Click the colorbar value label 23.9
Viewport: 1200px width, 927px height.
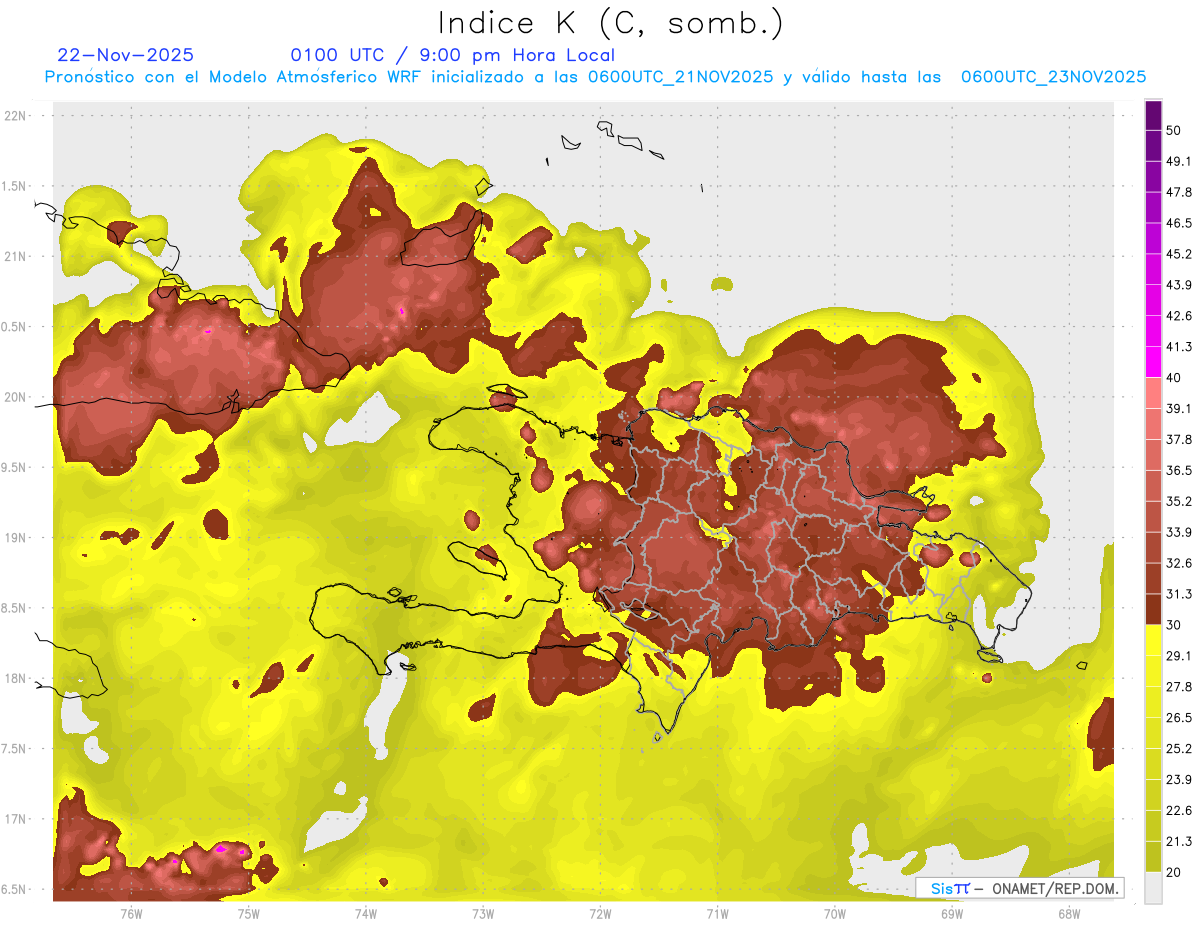click(x=1179, y=779)
